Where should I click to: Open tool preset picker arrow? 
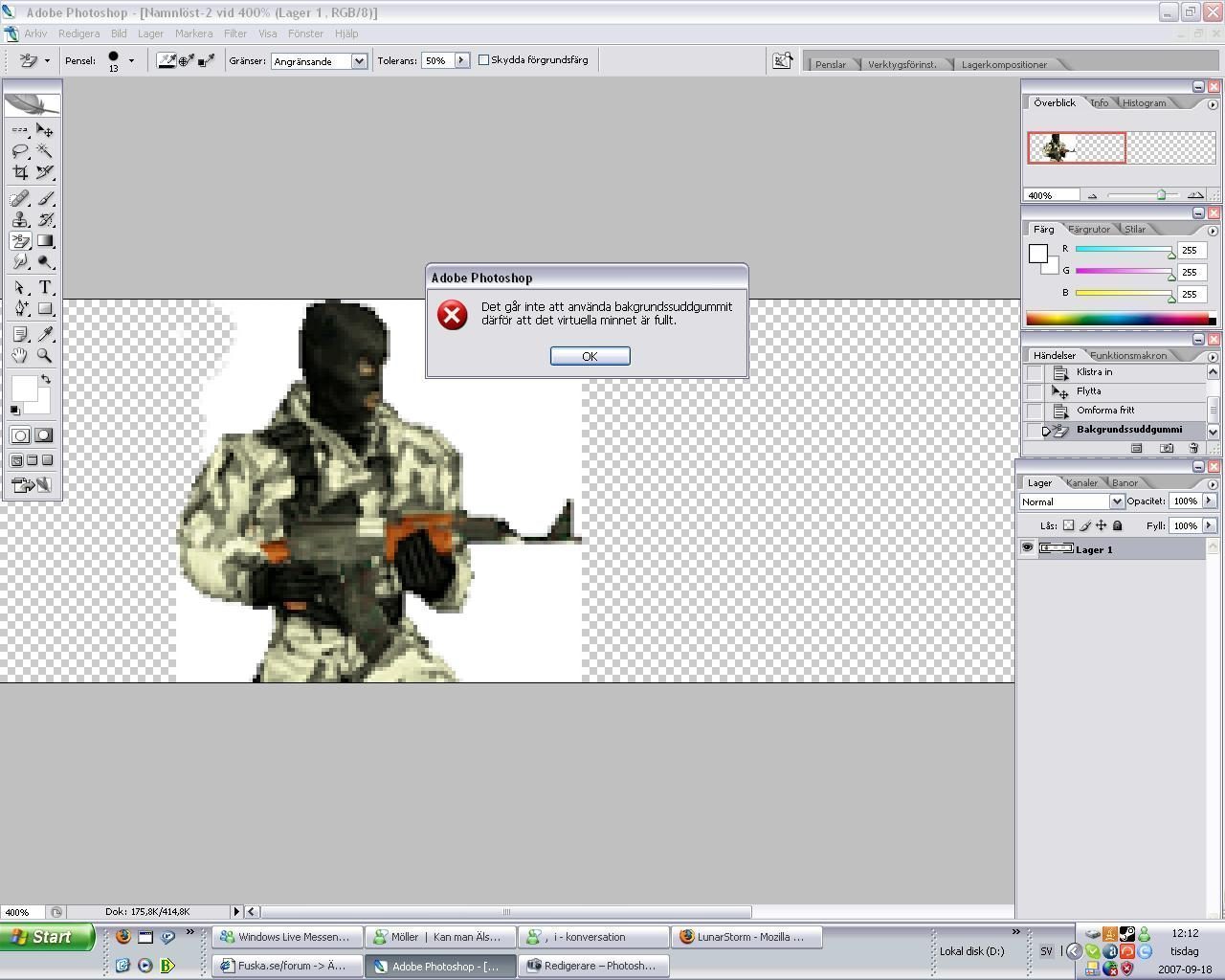(x=47, y=60)
